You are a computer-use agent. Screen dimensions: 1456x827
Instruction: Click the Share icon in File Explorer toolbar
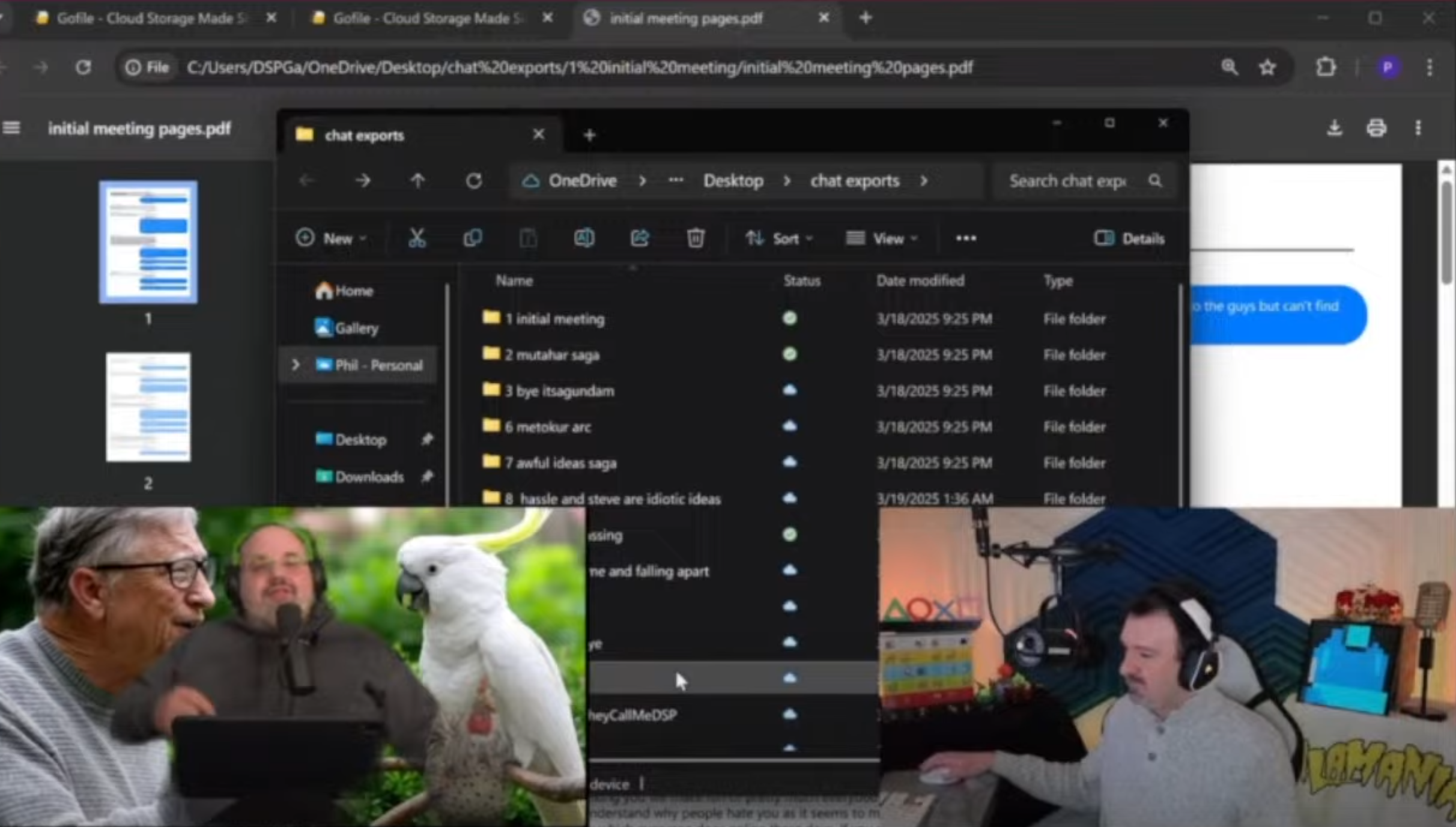tap(640, 238)
